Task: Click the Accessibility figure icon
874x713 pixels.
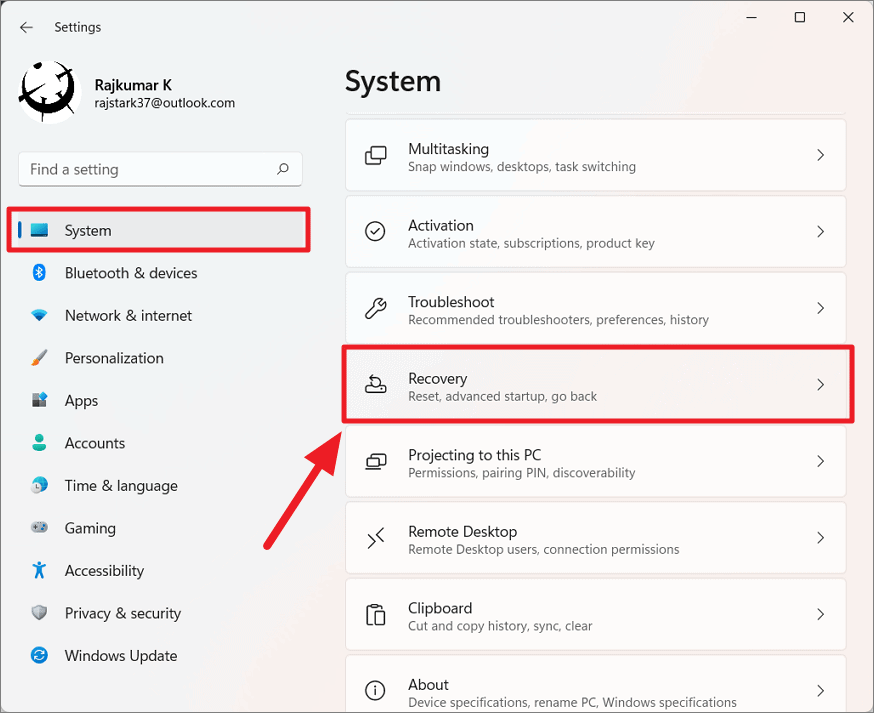Action: coord(39,570)
